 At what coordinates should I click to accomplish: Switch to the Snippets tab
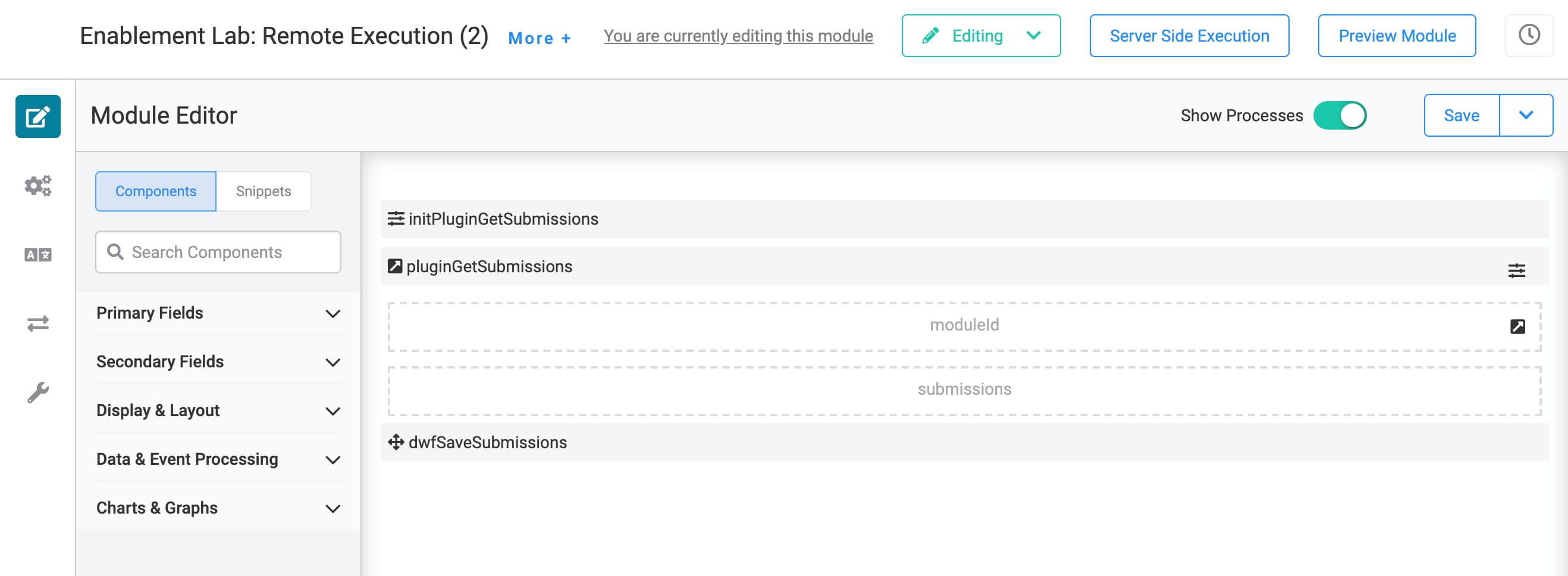coord(264,191)
